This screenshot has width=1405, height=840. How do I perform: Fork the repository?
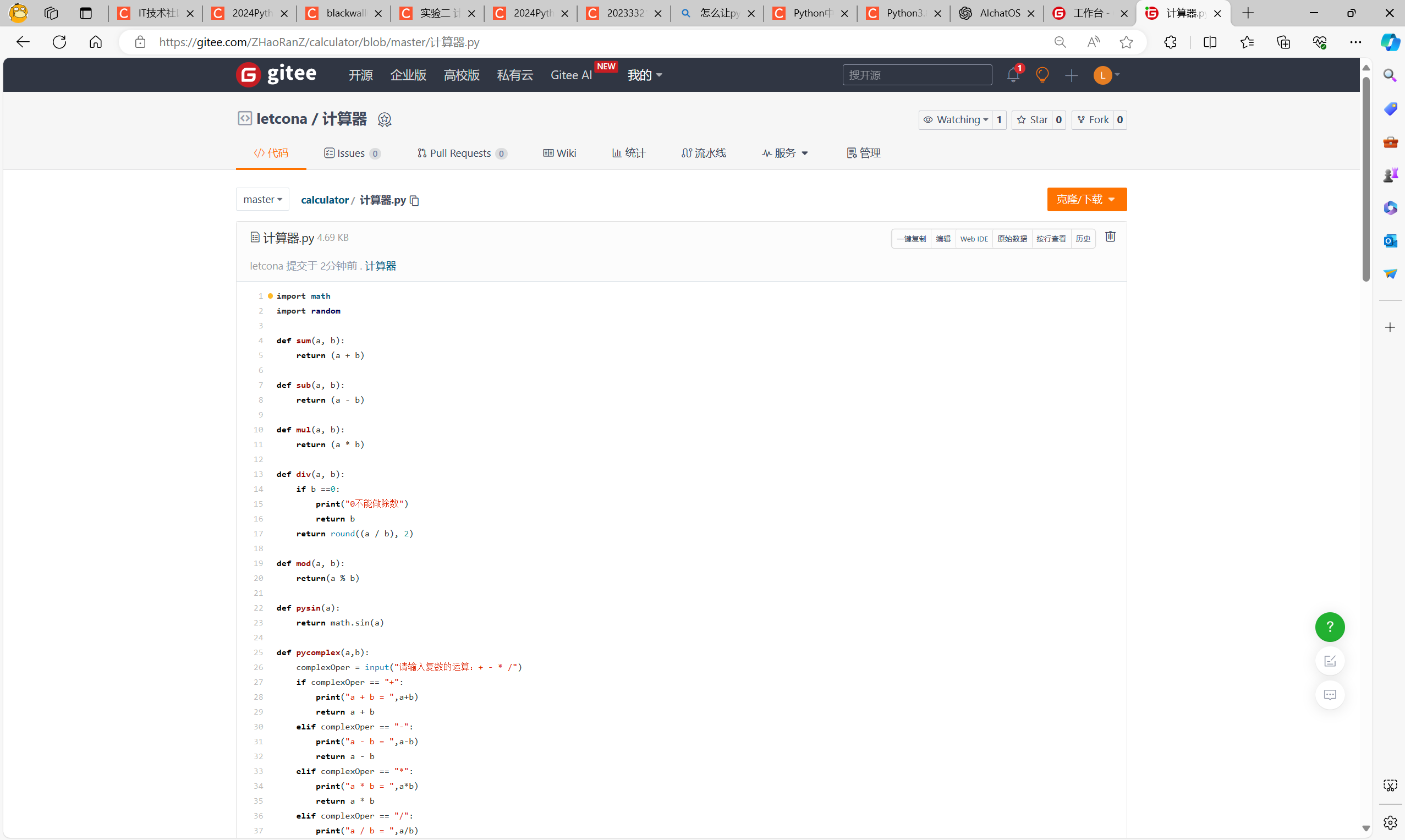click(x=1093, y=119)
